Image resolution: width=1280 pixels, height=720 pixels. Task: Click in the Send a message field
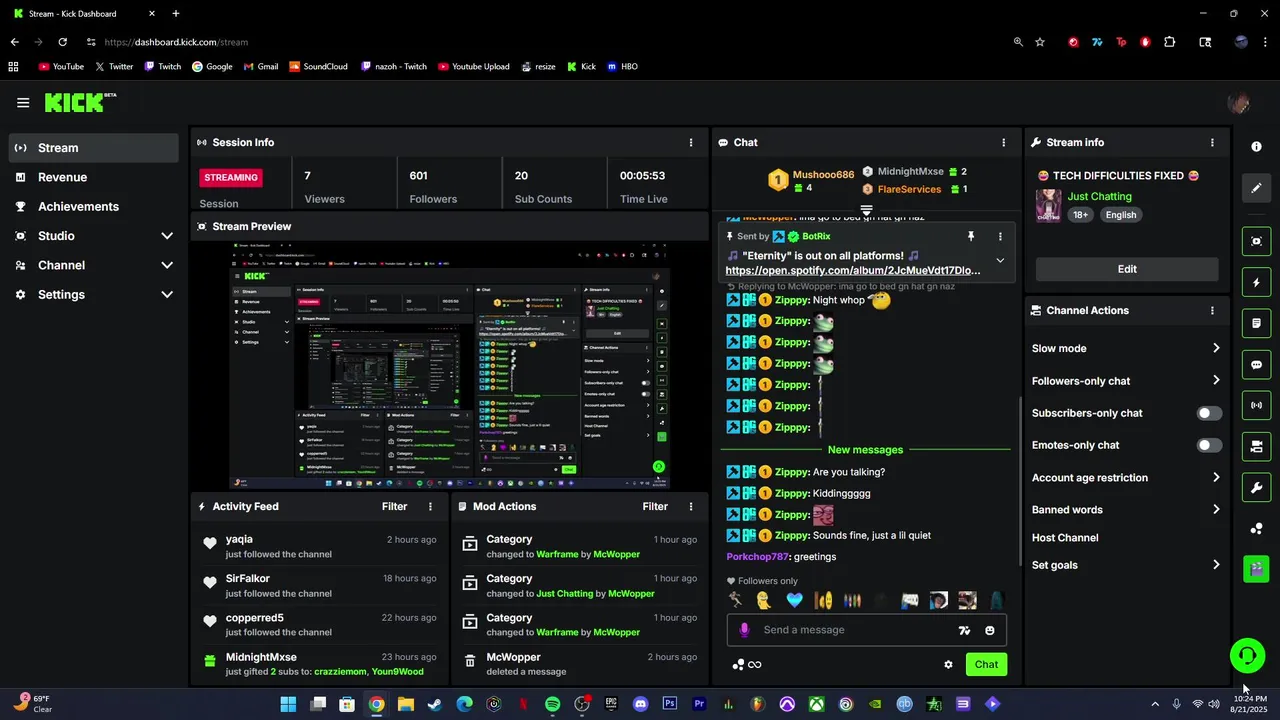(855, 630)
